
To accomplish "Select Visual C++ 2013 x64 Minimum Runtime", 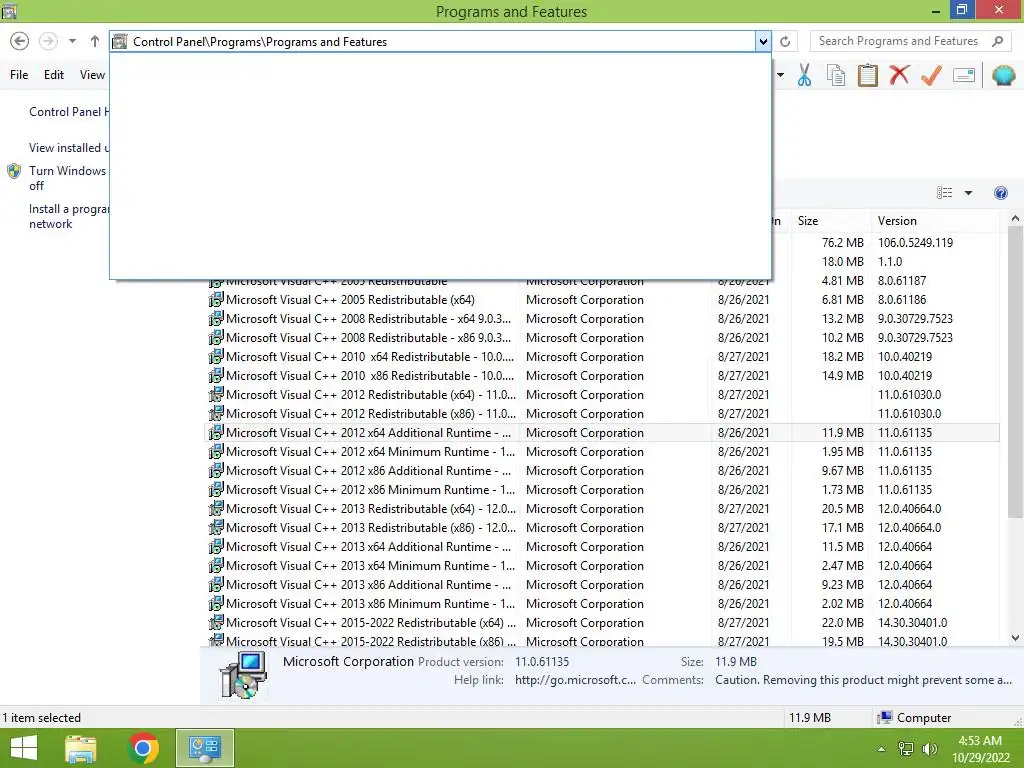I will pyautogui.click(x=601, y=565).
